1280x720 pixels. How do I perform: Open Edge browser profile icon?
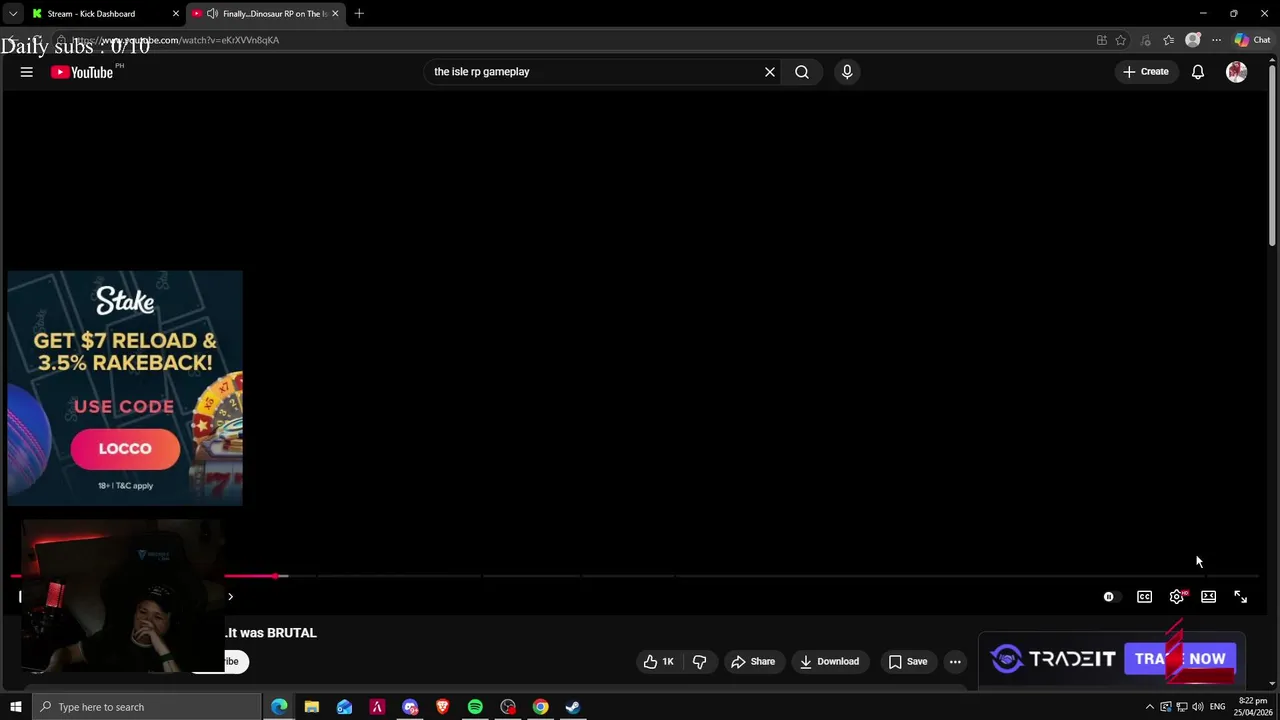pos(1192,40)
